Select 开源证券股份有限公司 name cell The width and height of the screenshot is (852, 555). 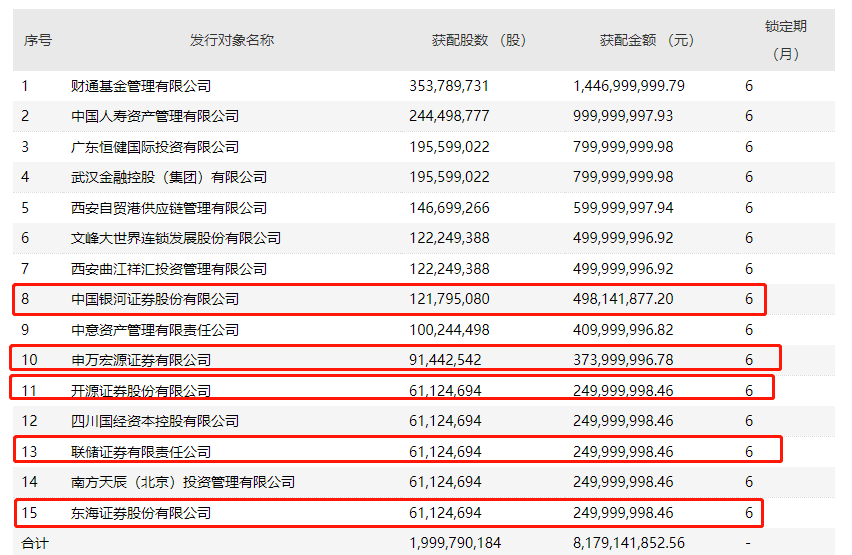[141, 391]
